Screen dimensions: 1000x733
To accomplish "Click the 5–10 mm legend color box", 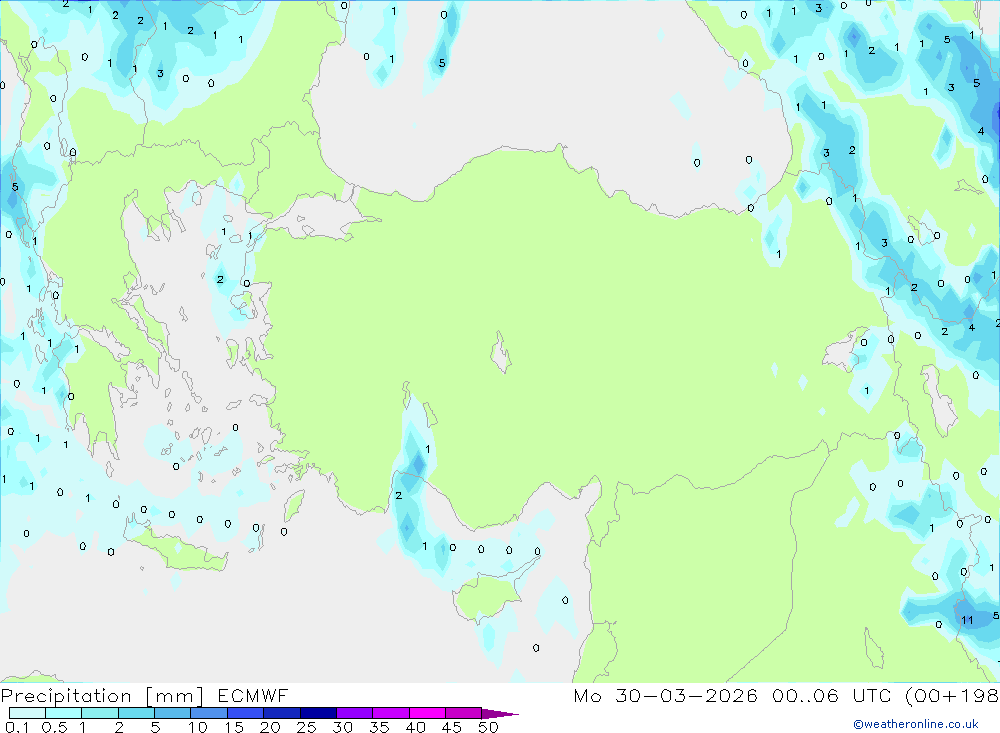I will [172, 713].
